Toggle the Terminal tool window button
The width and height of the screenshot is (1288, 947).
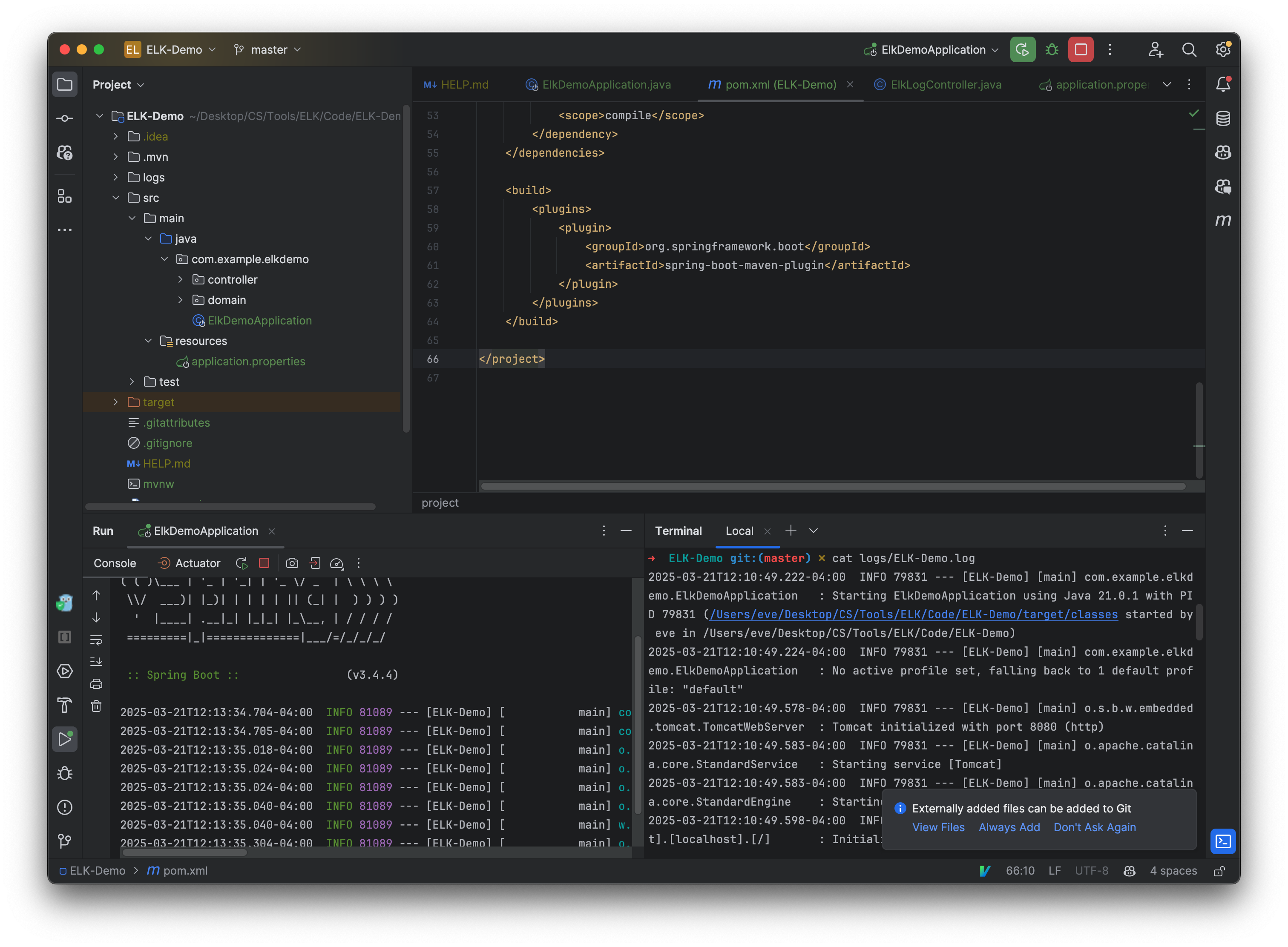tap(1223, 841)
